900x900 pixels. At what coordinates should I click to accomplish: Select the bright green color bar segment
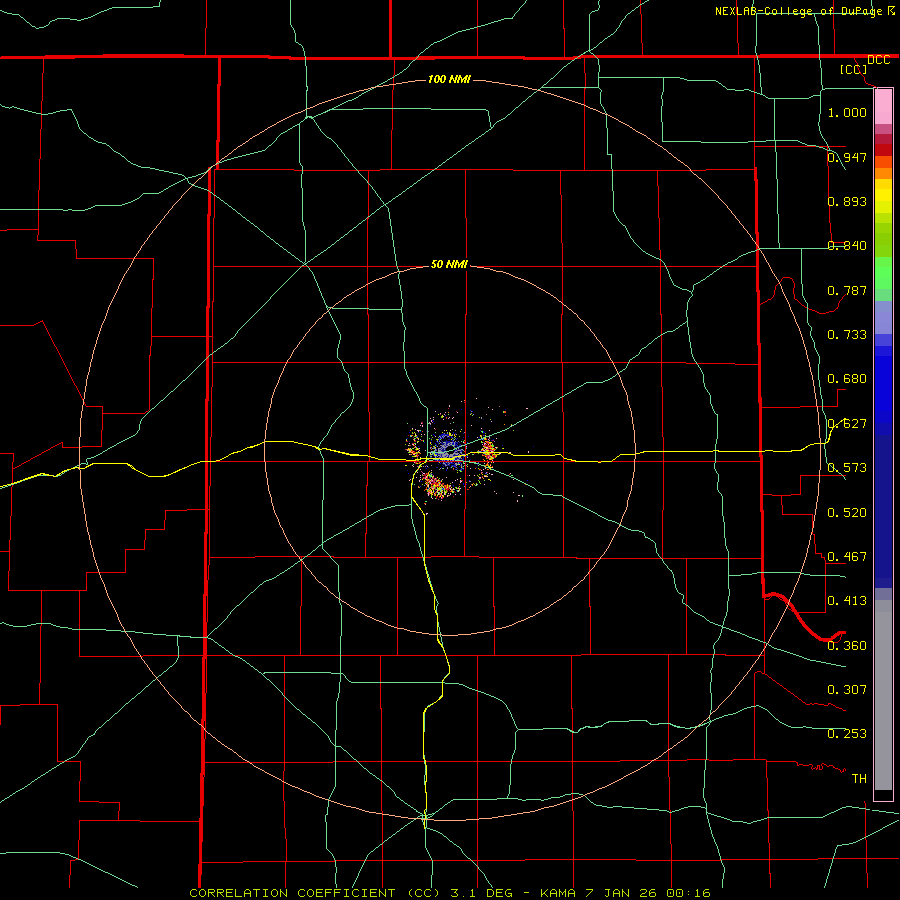883,273
